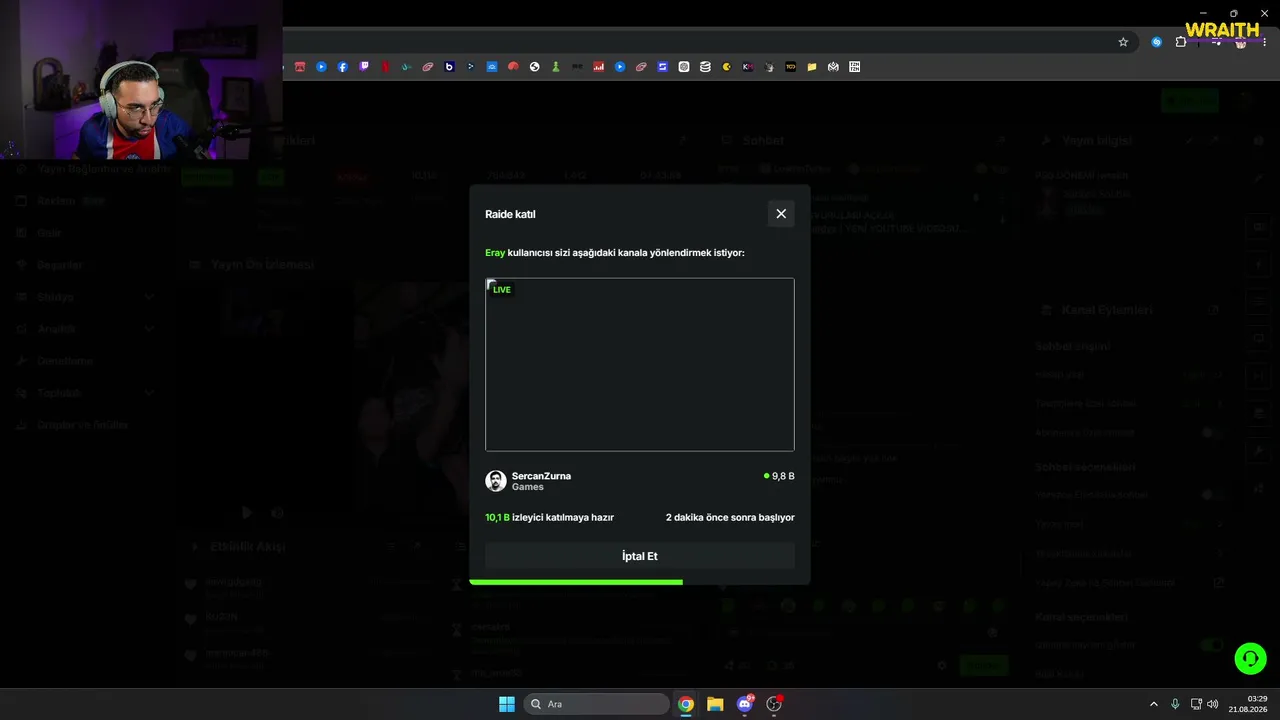
Task: Click "2 dakika önce sonra başlıyor" text
Action: click(x=730, y=517)
